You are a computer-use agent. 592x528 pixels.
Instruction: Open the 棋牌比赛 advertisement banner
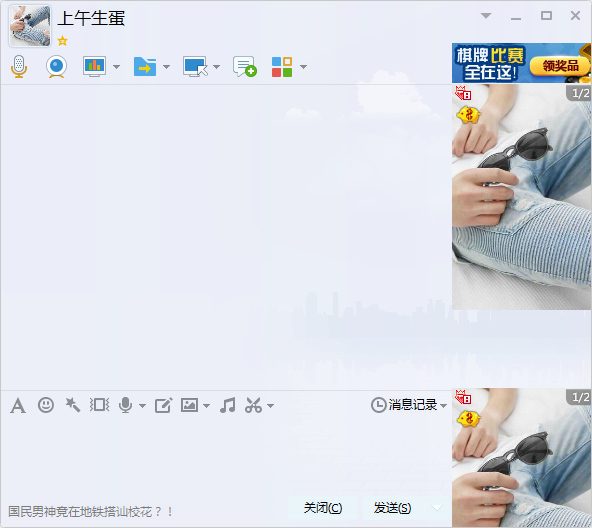coord(521,63)
